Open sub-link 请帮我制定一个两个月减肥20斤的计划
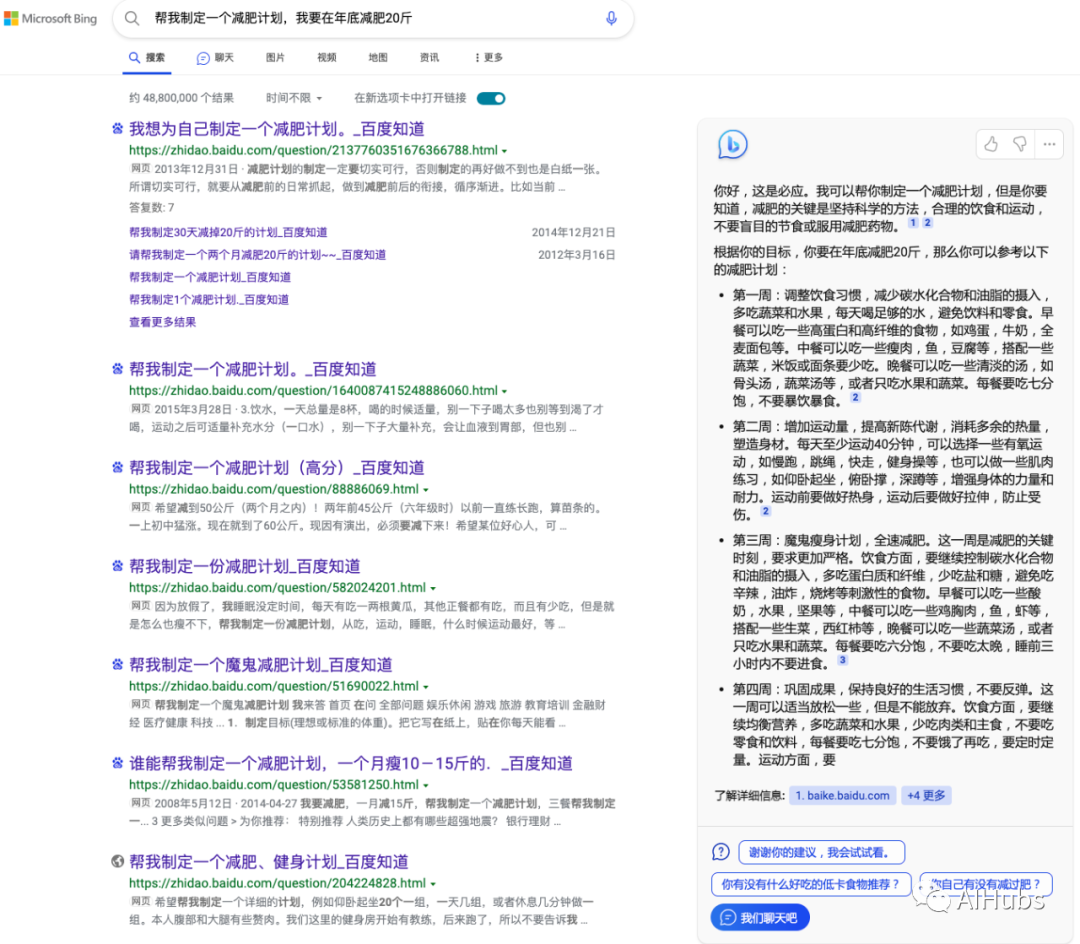 [258, 255]
